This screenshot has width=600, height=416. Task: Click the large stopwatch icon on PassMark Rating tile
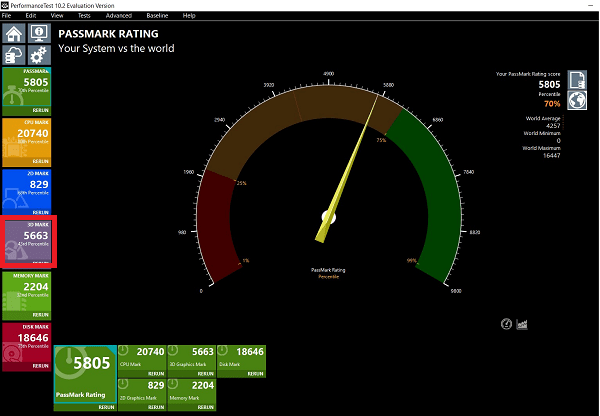pos(69,362)
